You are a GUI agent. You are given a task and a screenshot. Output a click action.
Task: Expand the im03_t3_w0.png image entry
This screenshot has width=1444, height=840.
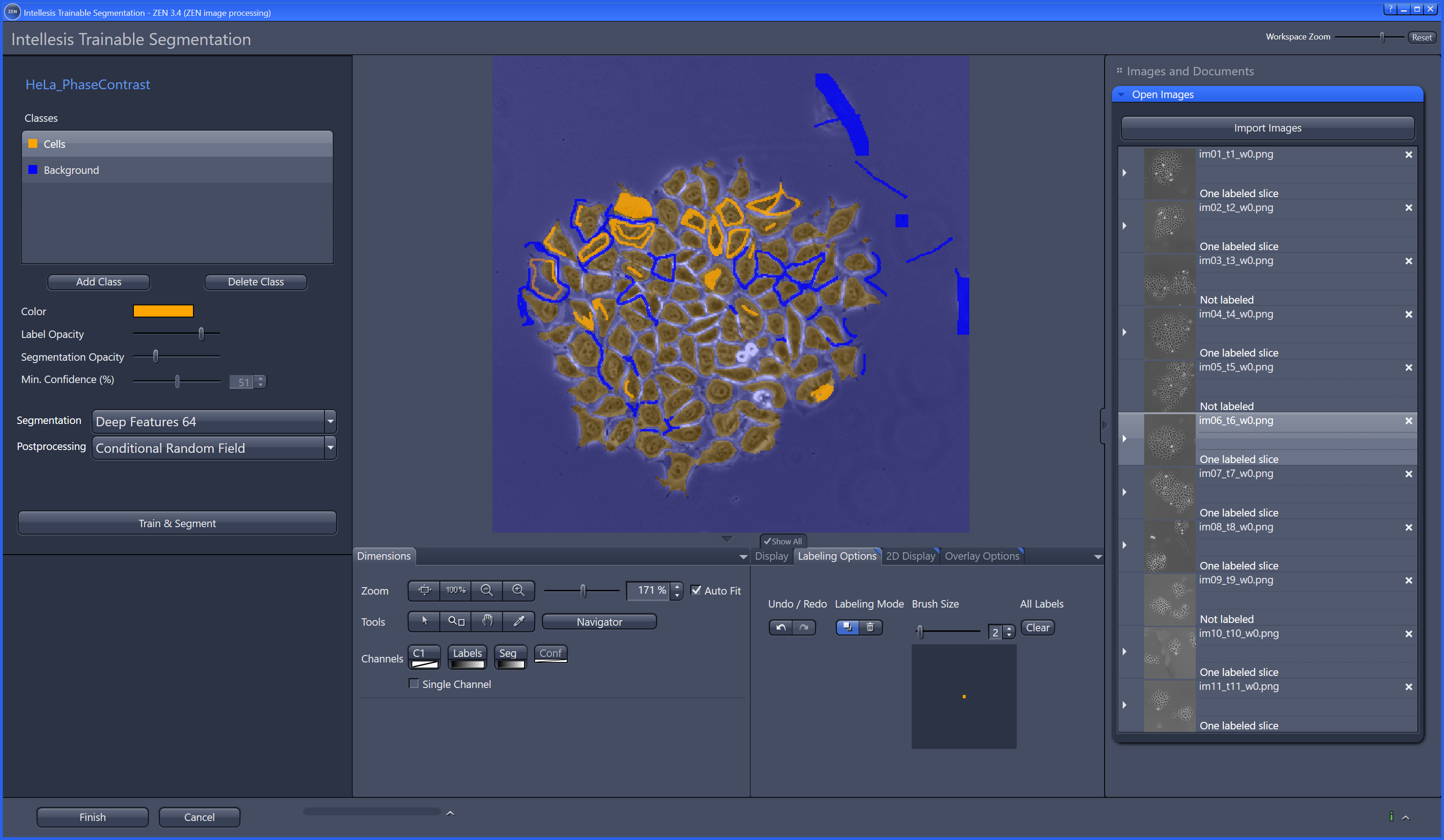[1124, 279]
